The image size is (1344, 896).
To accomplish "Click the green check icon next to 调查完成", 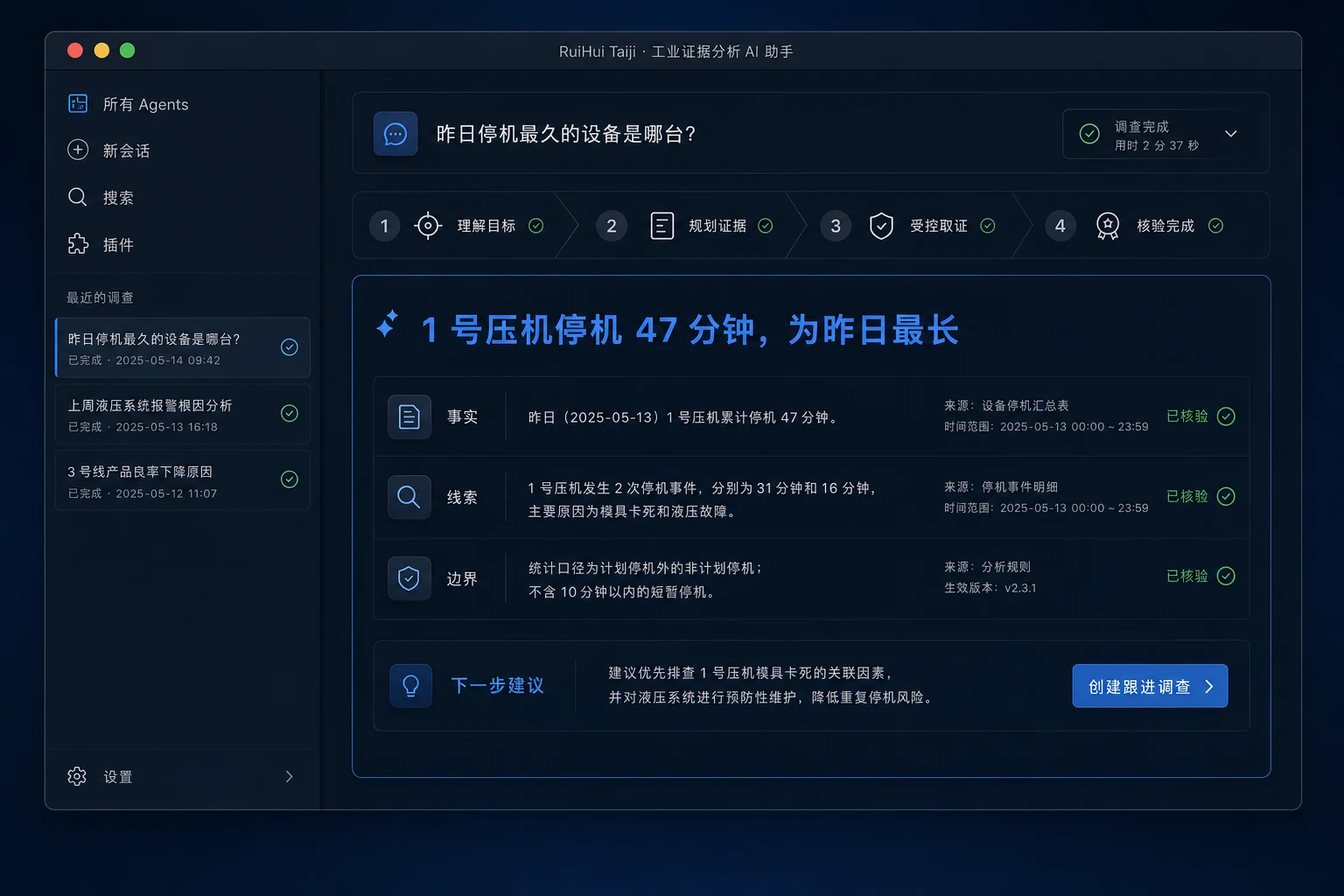I will pos(1089,134).
